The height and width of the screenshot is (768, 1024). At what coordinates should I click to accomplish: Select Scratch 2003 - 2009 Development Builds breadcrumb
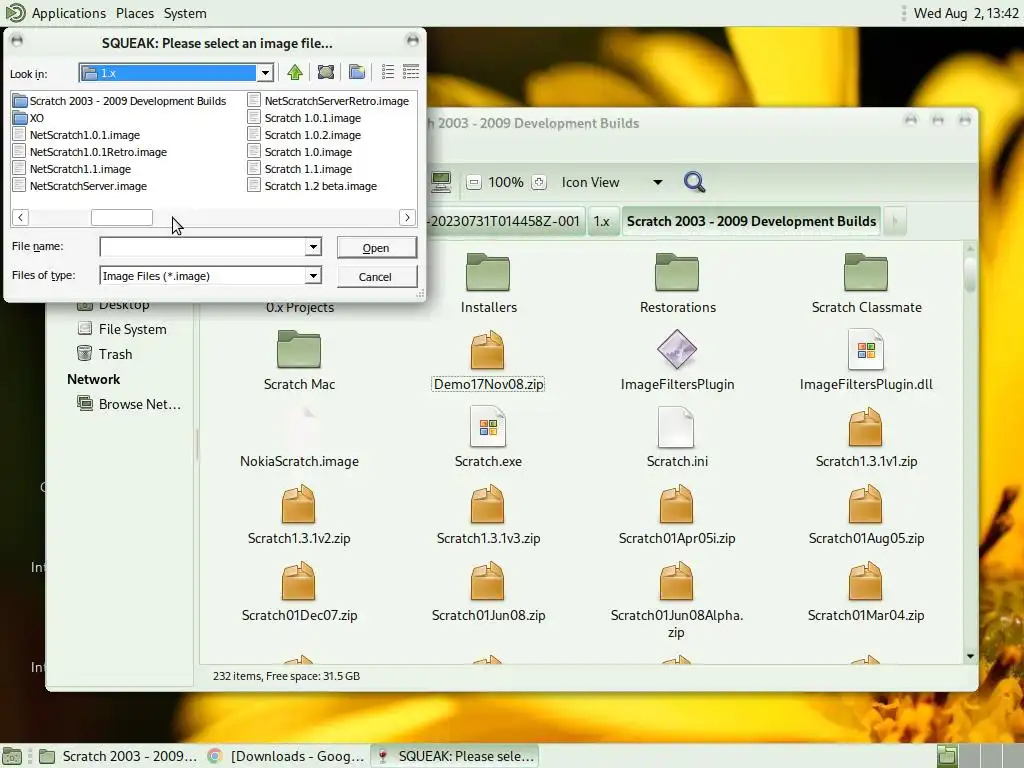(x=752, y=221)
